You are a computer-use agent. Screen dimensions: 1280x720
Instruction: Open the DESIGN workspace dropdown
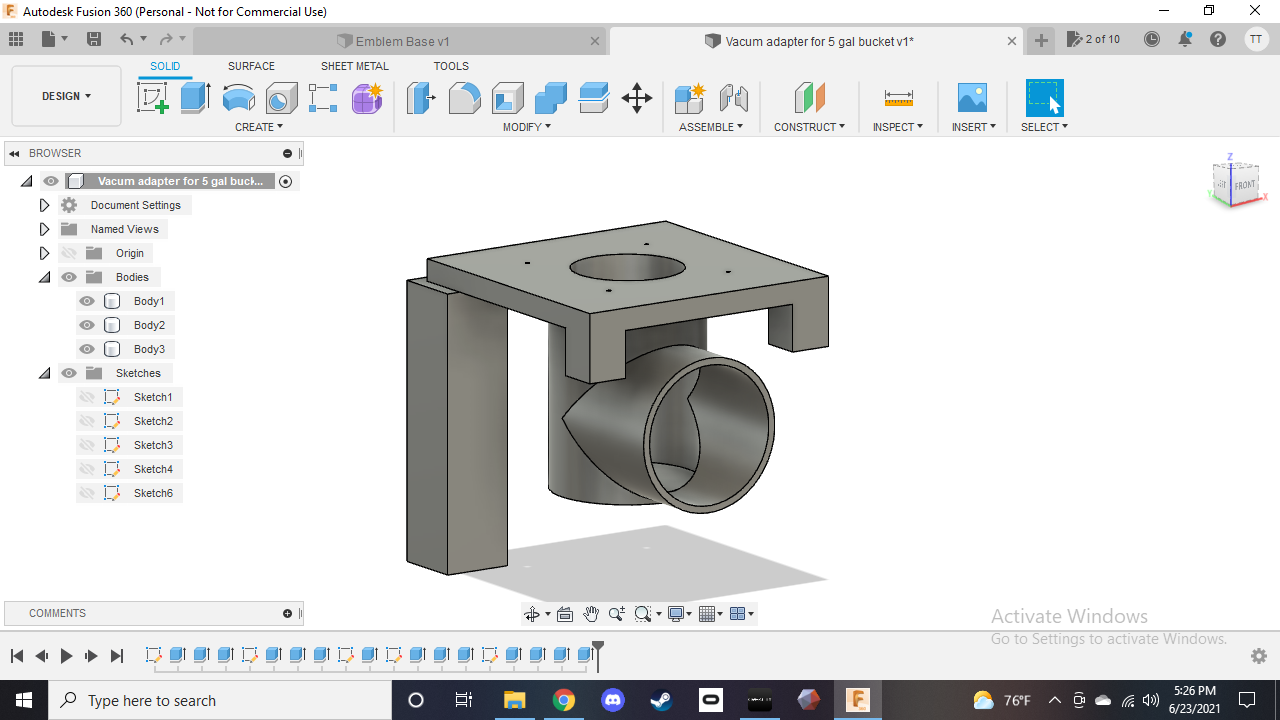(x=66, y=96)
